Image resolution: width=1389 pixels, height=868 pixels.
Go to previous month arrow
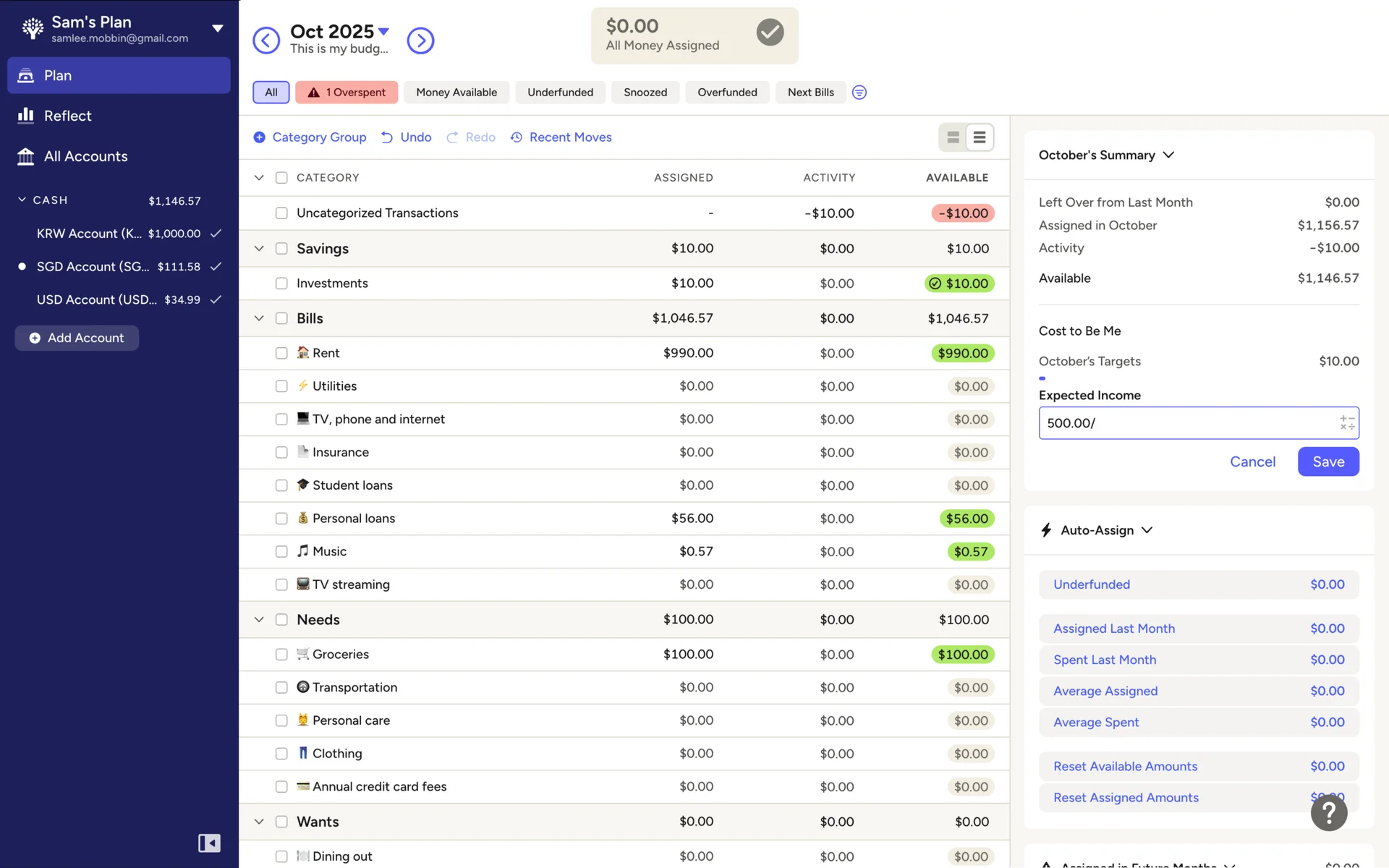click(x=266, y=41)
